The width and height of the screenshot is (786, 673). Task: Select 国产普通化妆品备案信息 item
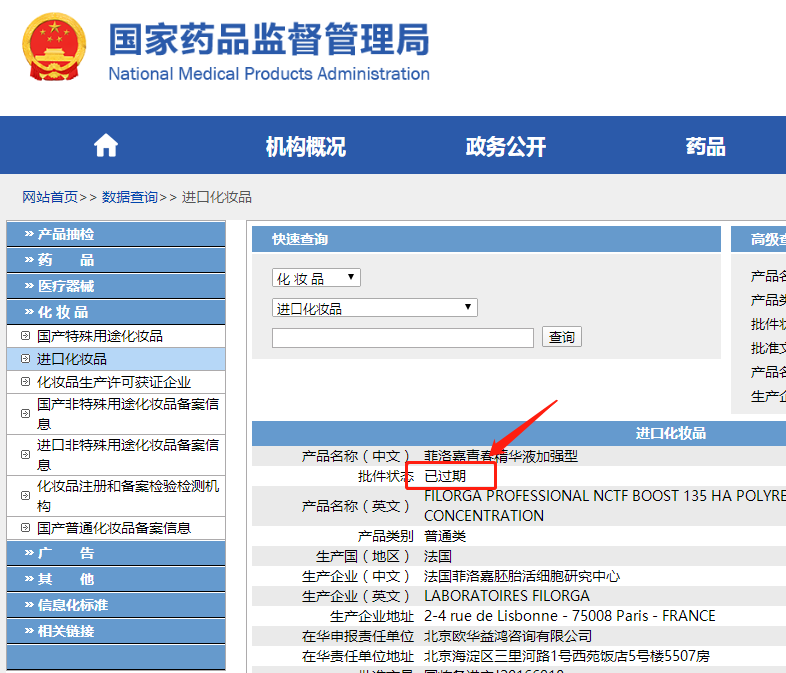[x=114, y=528]
